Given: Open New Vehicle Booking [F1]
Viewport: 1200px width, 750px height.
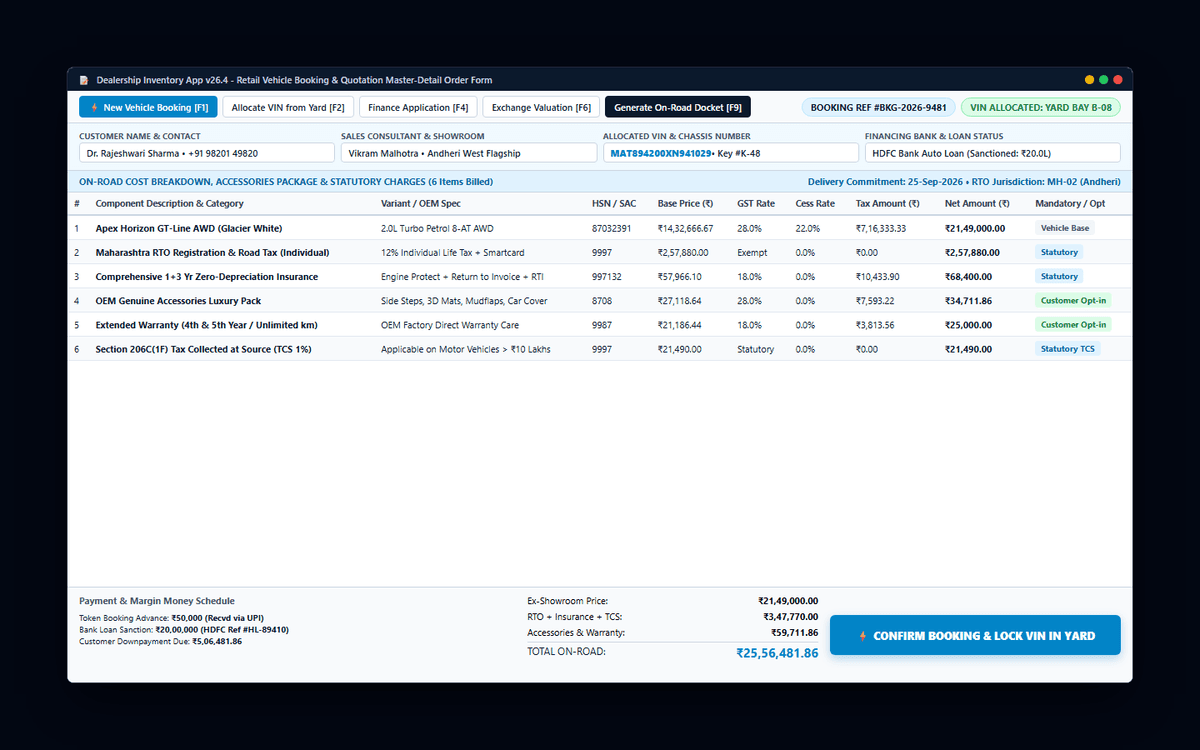Looking at the screenshot, I should point(148,107).
